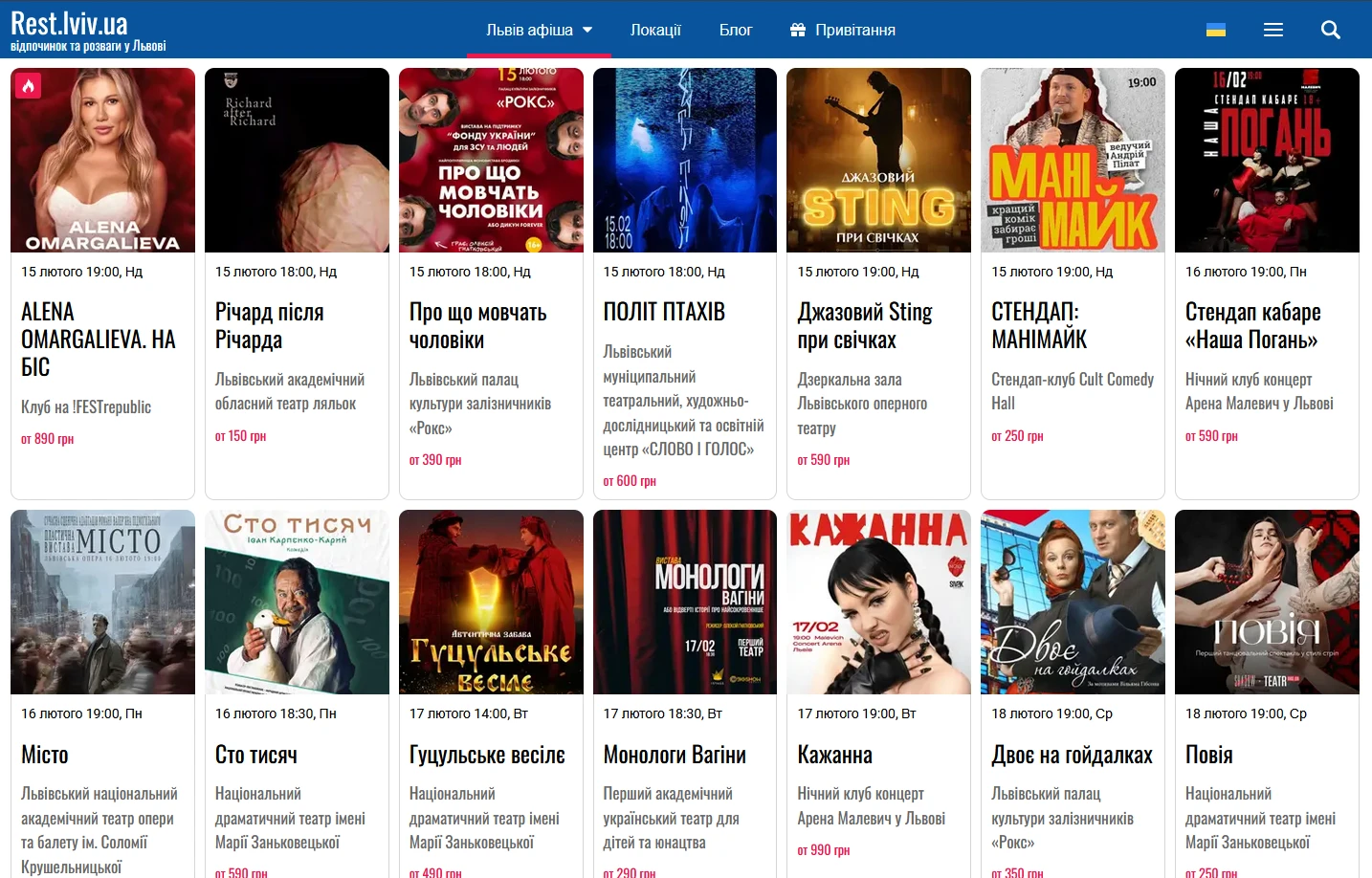Click the Річард після Річарда title

pyautogui.click(x=269, y=326)
